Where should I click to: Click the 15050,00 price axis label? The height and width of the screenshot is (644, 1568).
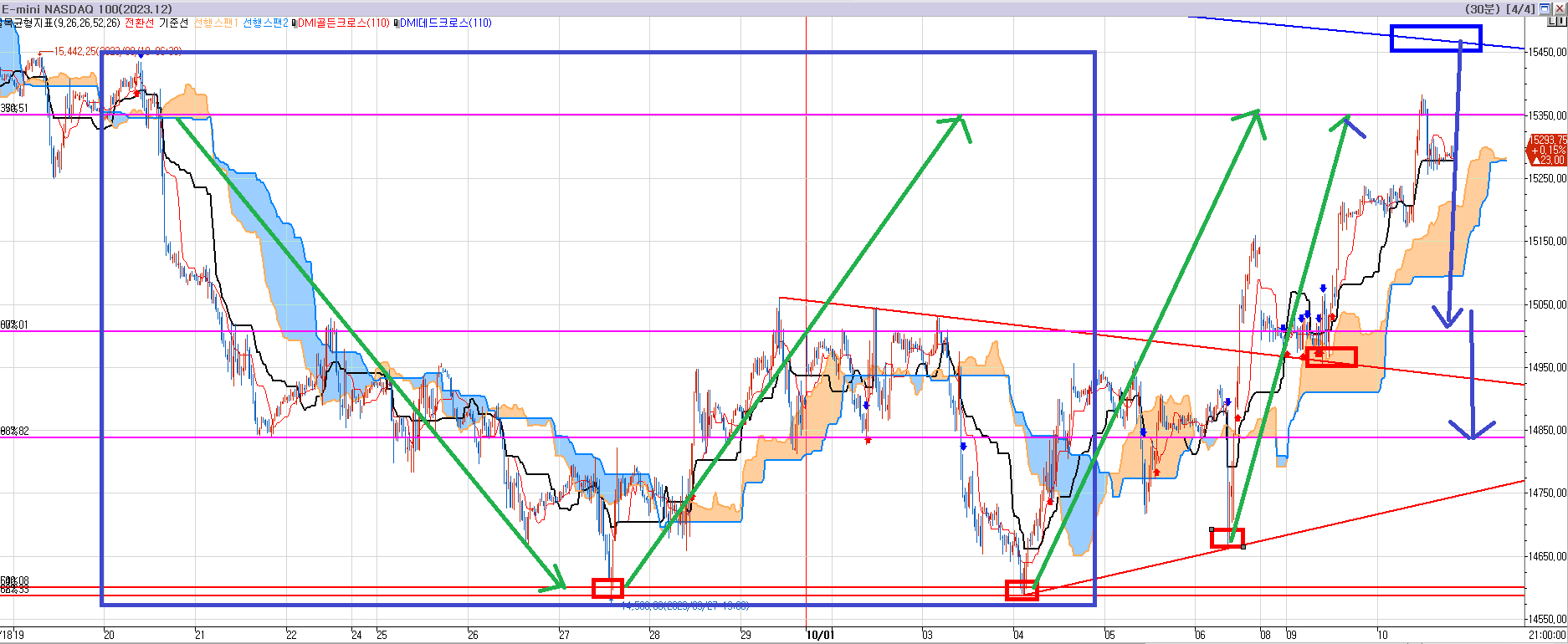click(x=1548, y=304)
